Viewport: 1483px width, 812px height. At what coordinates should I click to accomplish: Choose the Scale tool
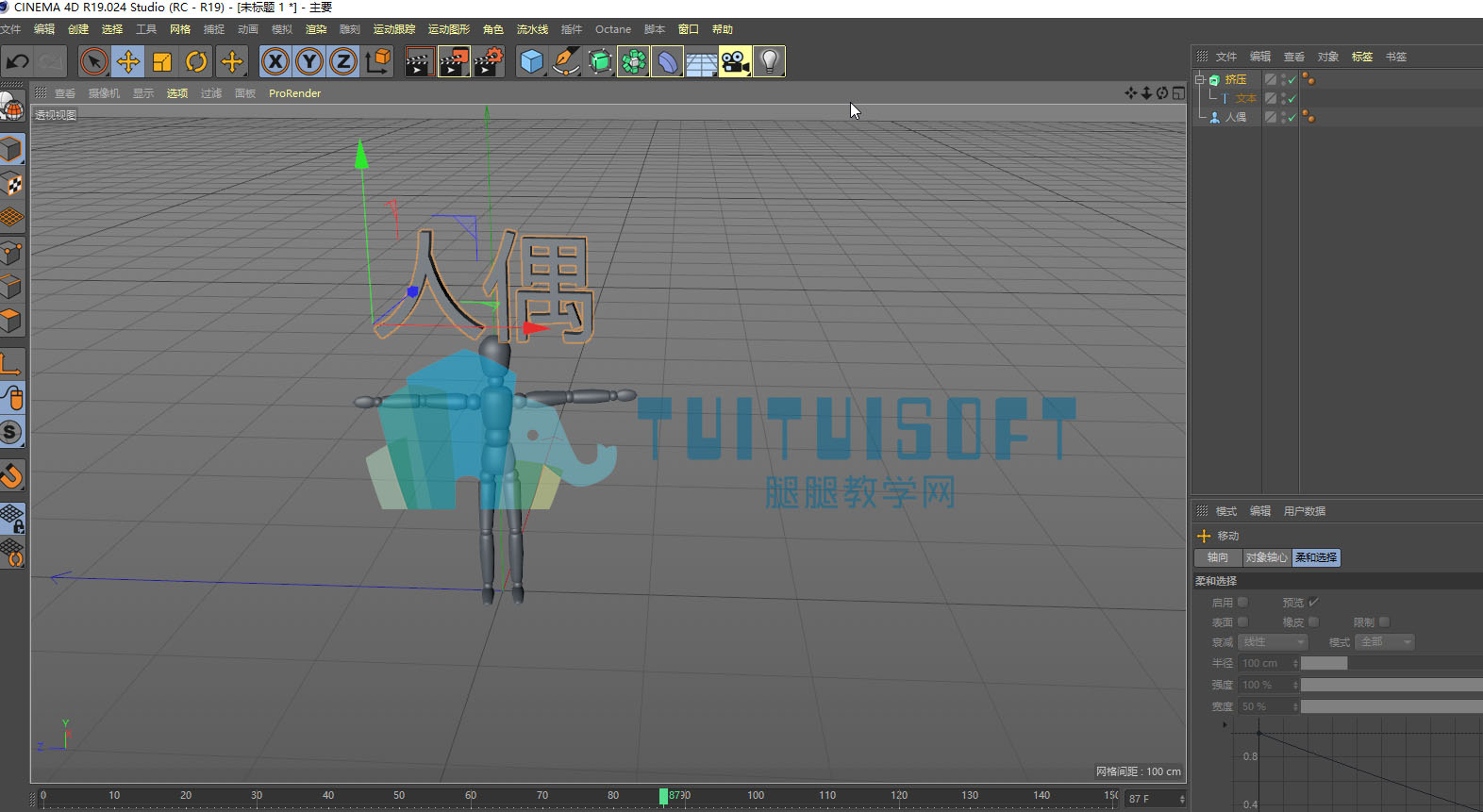[x=162, y=62]
